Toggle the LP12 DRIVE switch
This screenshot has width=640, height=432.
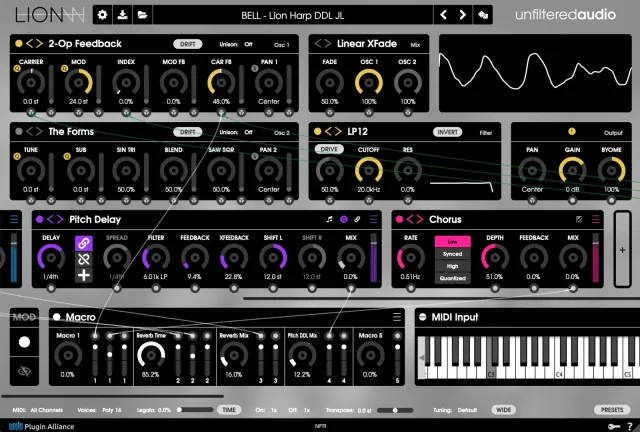coord(329,149)
